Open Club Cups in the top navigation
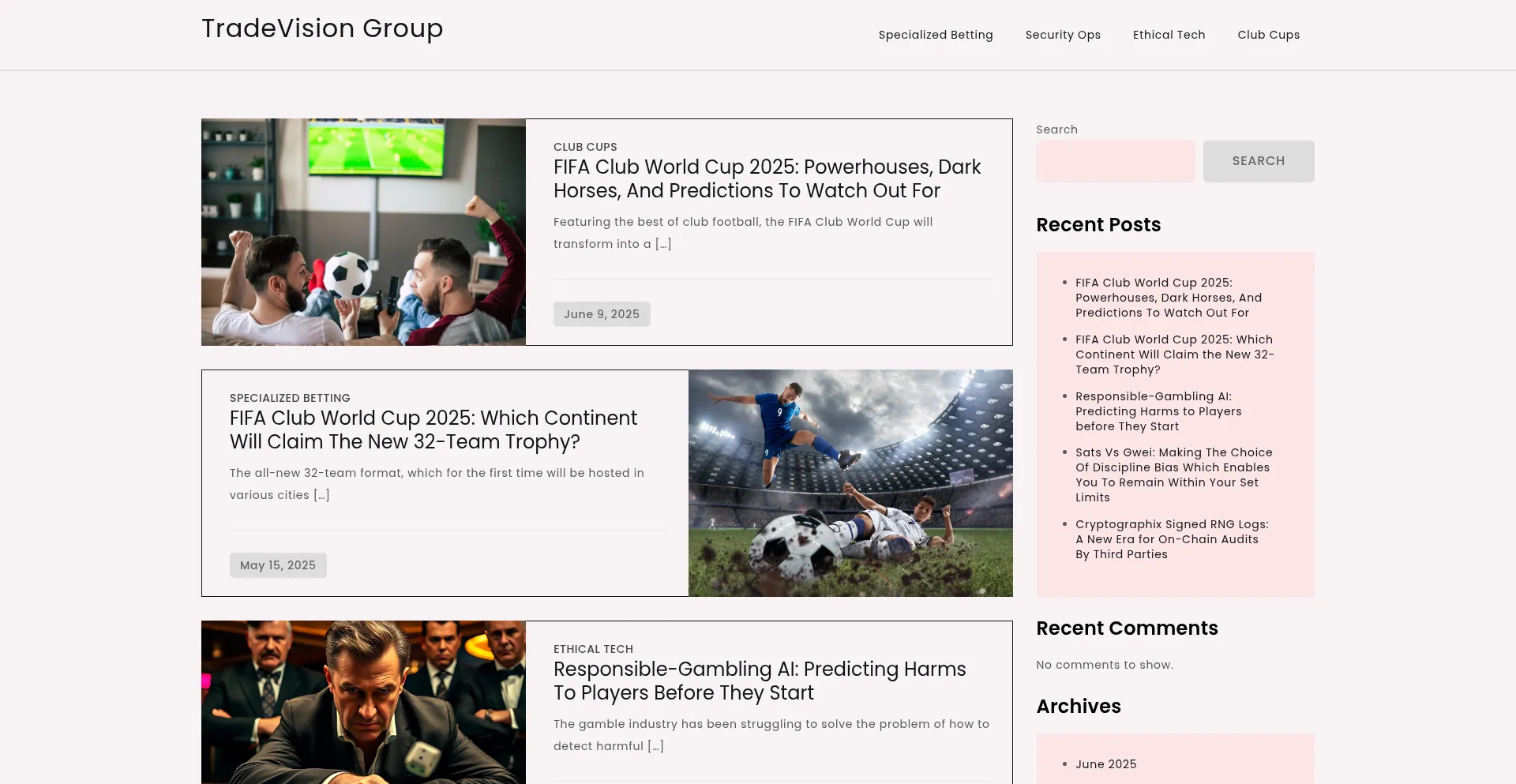 coord(1268,35)
